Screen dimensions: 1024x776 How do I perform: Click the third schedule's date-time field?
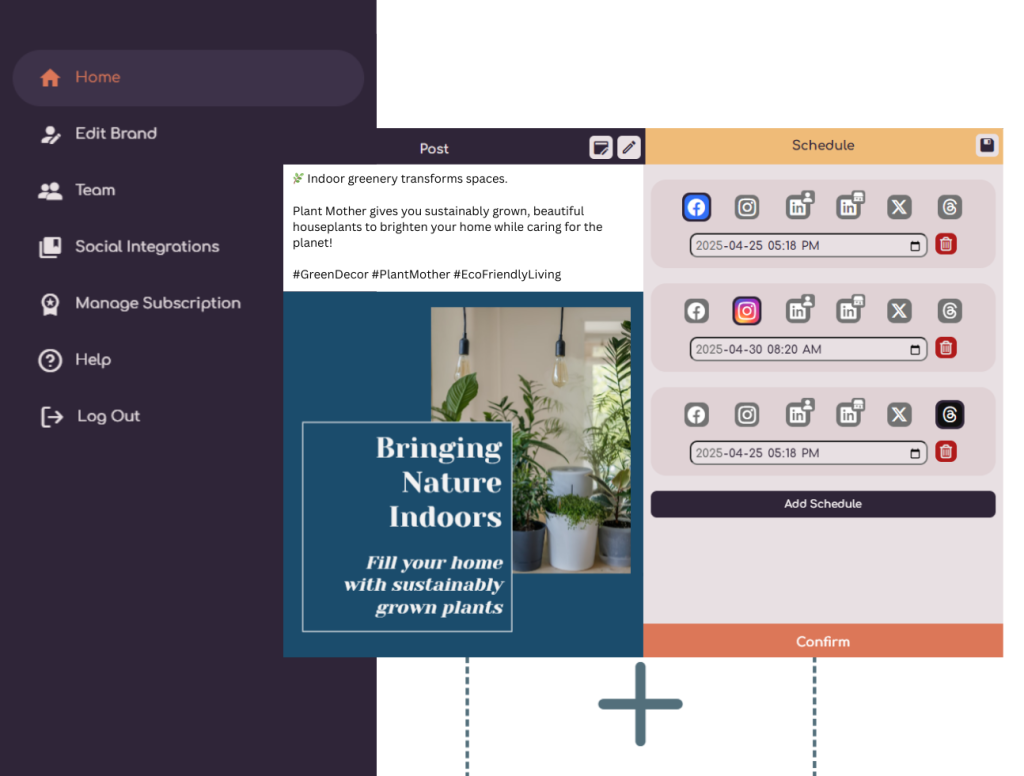(808, 453)
